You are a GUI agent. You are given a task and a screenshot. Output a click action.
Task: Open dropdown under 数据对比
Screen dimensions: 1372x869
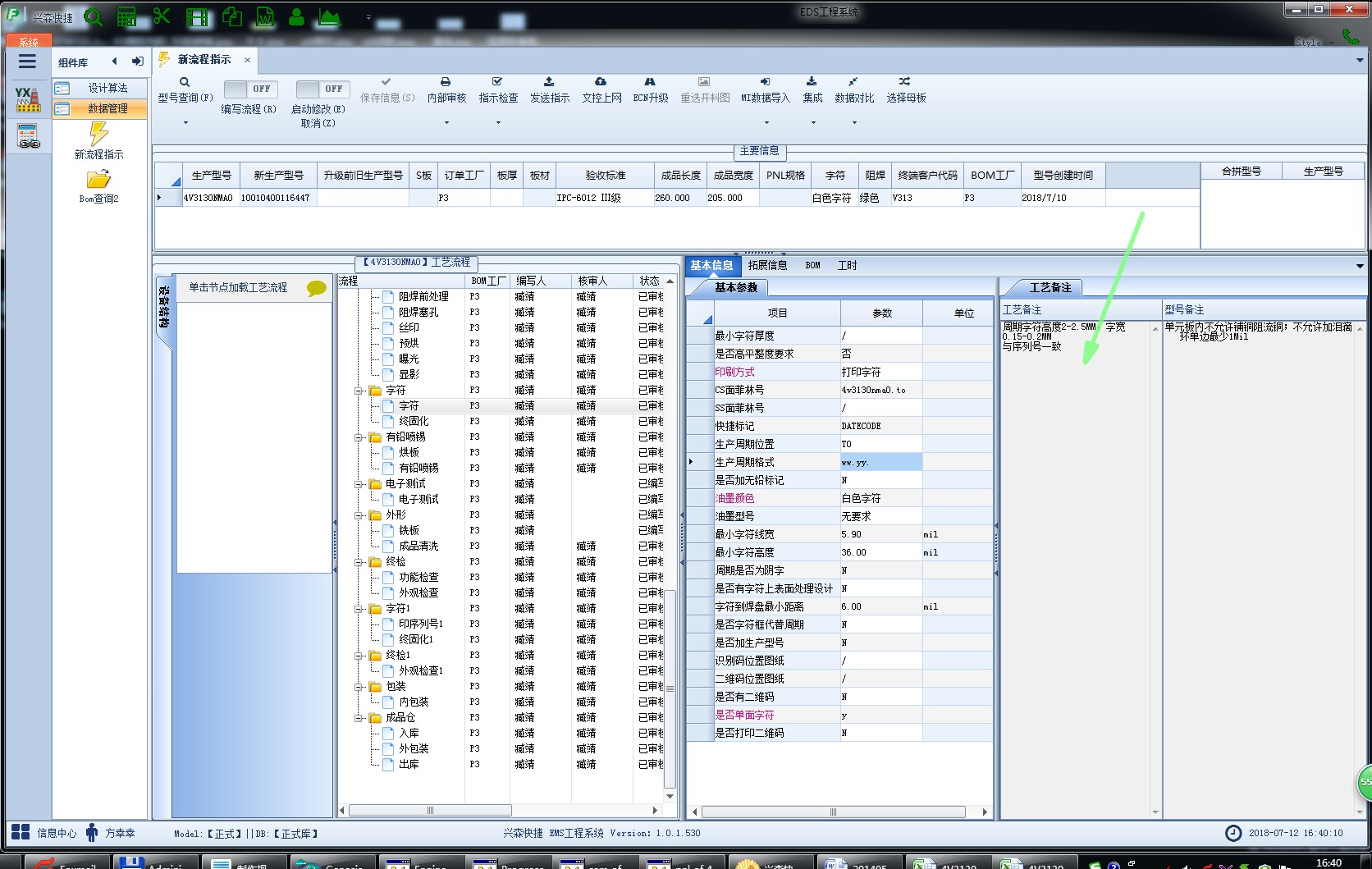[854, 123]
